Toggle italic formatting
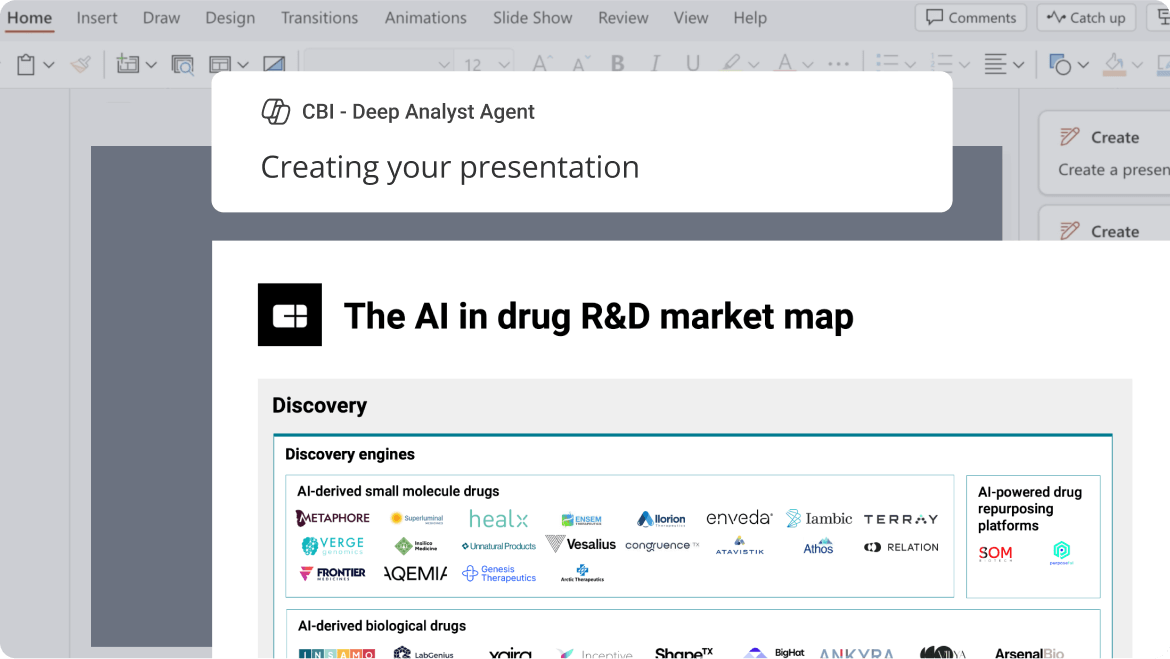Image resolution: width=1170 pixels, height=659 pixels. coord(654,63)
